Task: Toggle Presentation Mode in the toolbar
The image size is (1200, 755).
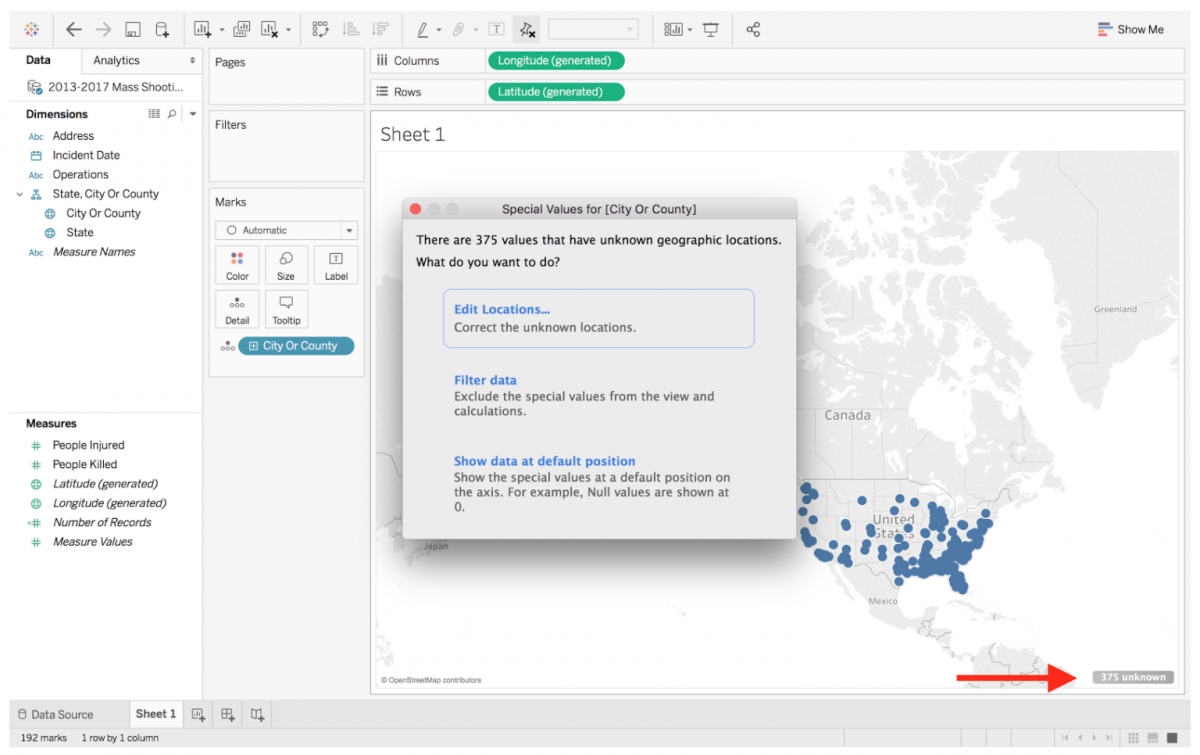Action: [x=710, y=28]
